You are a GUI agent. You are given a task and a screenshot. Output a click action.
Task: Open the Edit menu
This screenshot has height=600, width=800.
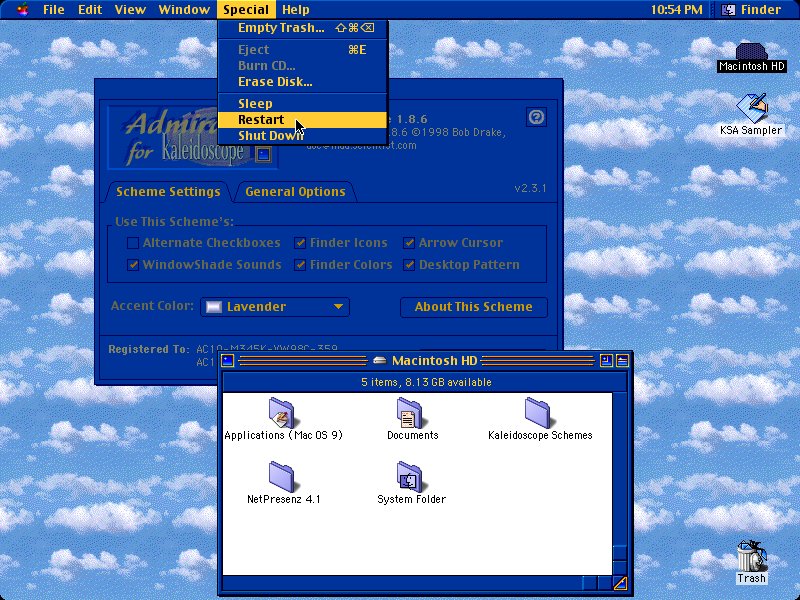click(90, 10)
